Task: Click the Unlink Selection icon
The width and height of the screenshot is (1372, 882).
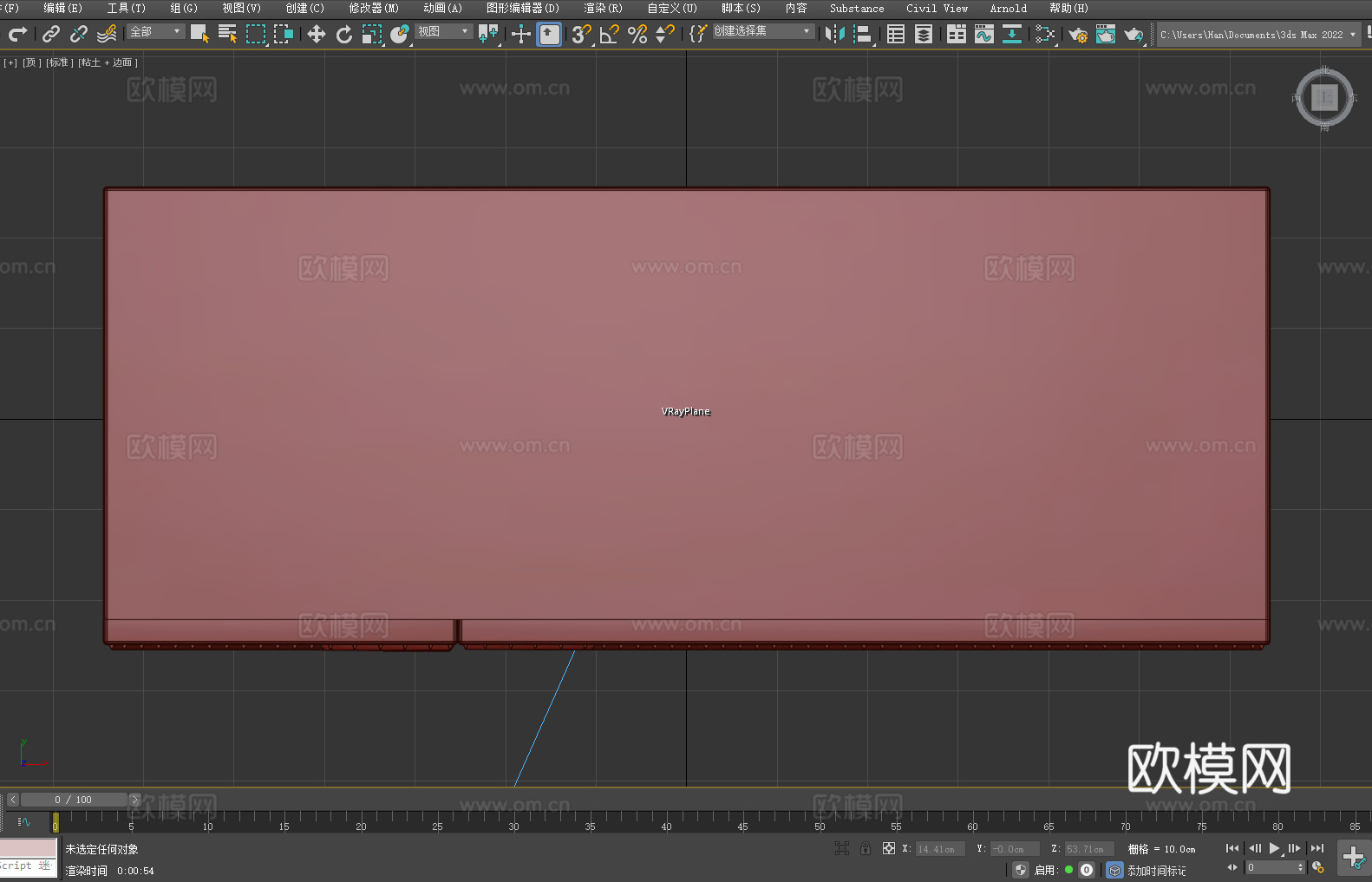Action: pos(79,34)
